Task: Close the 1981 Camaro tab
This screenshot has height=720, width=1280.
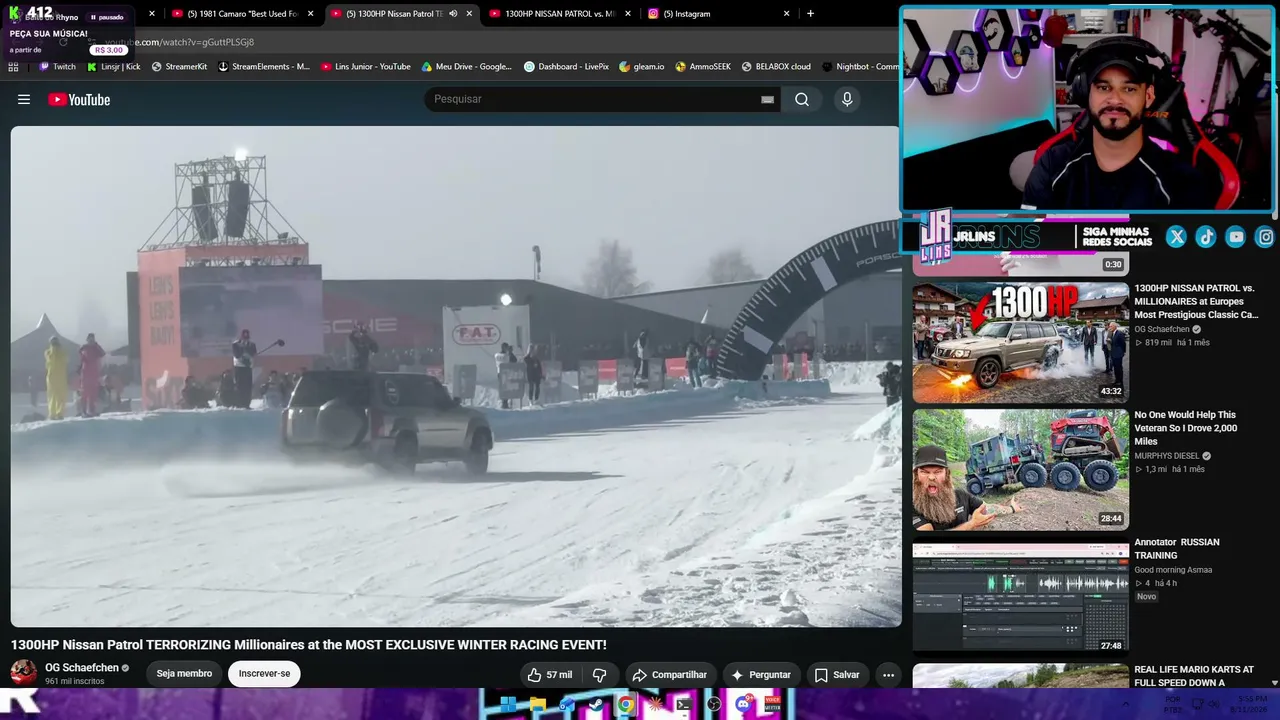Action: click(x=311, y=14)
